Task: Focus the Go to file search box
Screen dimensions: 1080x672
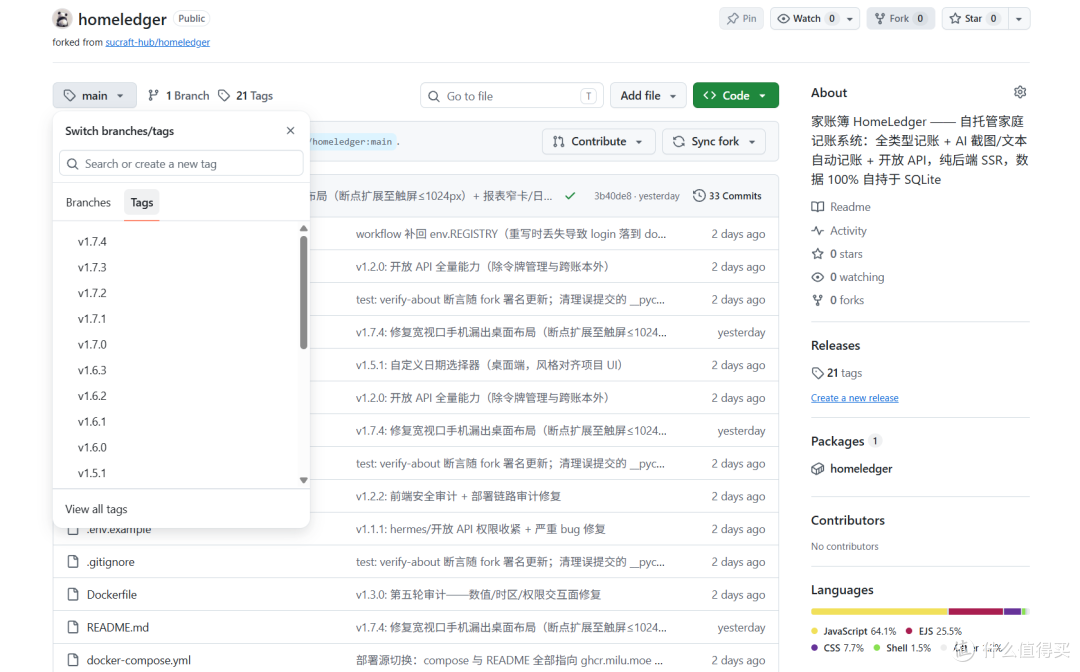Action: tap(512, 96)
